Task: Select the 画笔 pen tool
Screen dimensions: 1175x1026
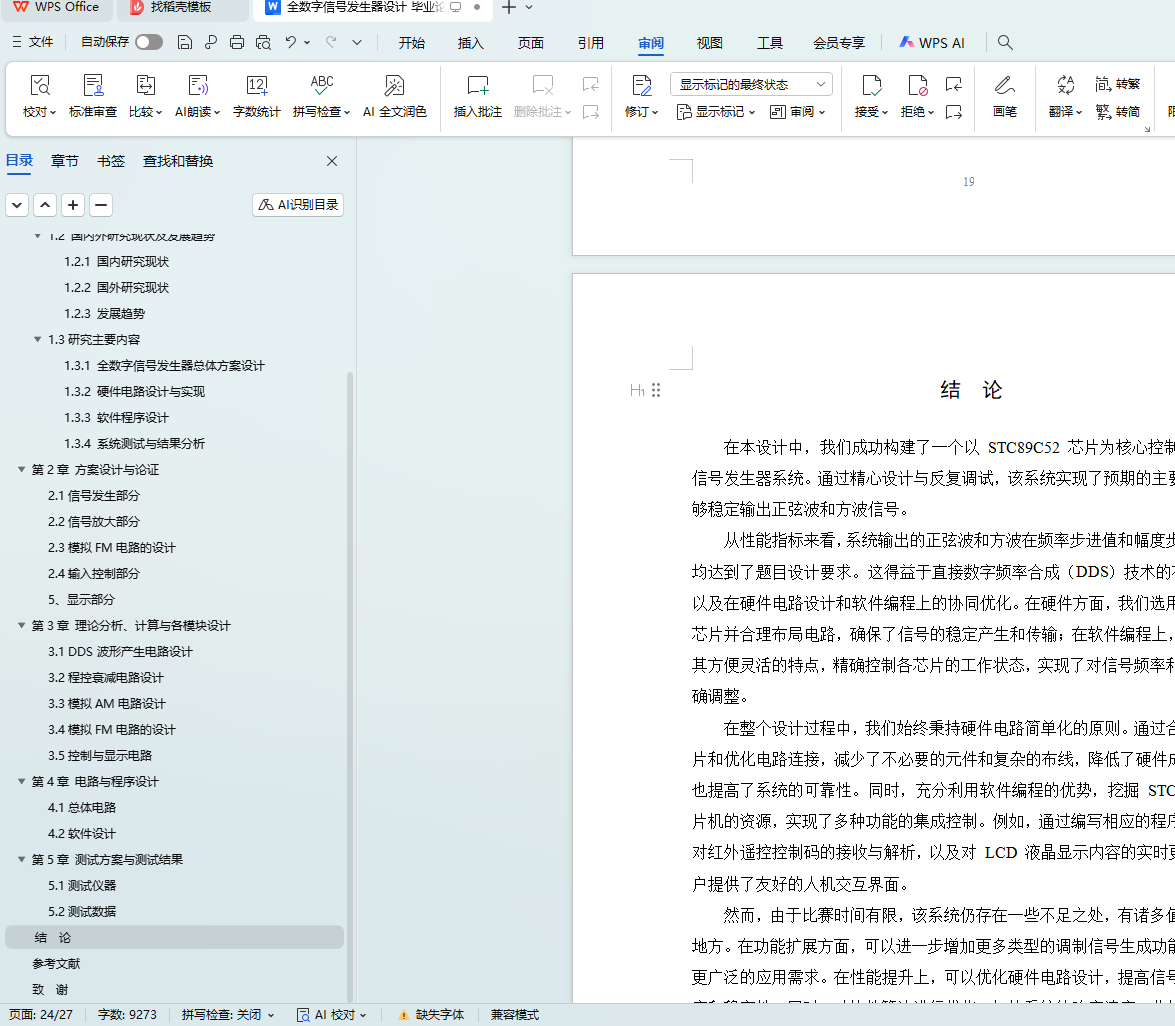Action: click(1005, 86)
